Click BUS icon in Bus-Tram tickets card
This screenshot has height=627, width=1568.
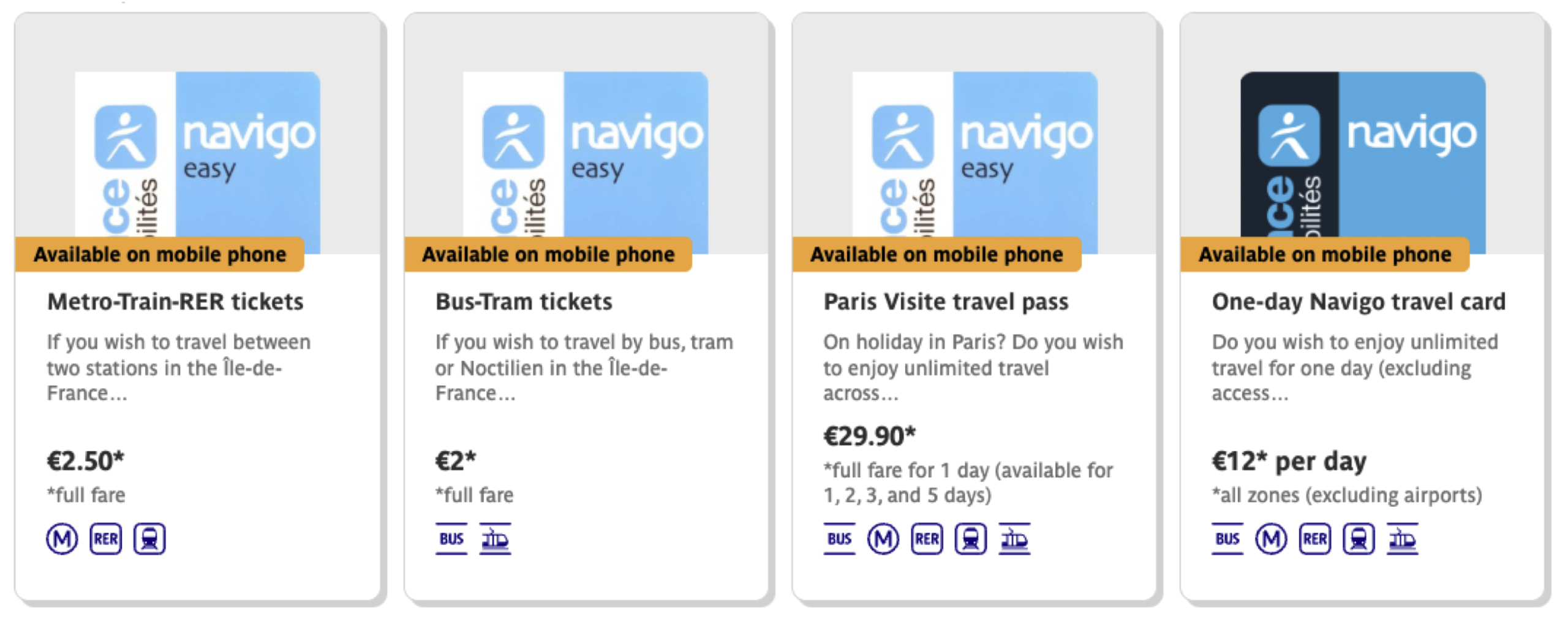[451, 539]
